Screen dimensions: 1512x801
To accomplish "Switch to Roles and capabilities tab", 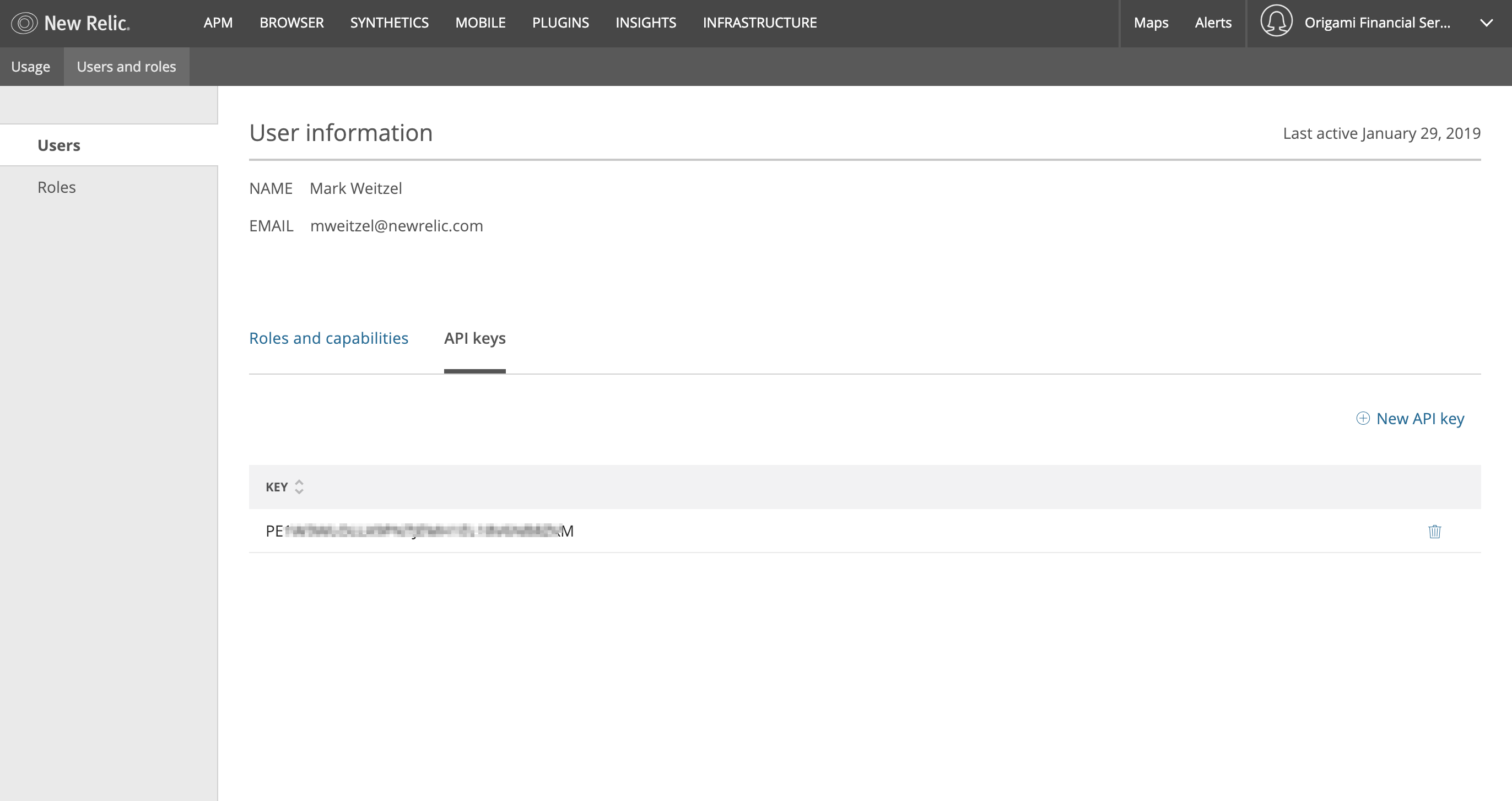I will click(x=328, y=338).
